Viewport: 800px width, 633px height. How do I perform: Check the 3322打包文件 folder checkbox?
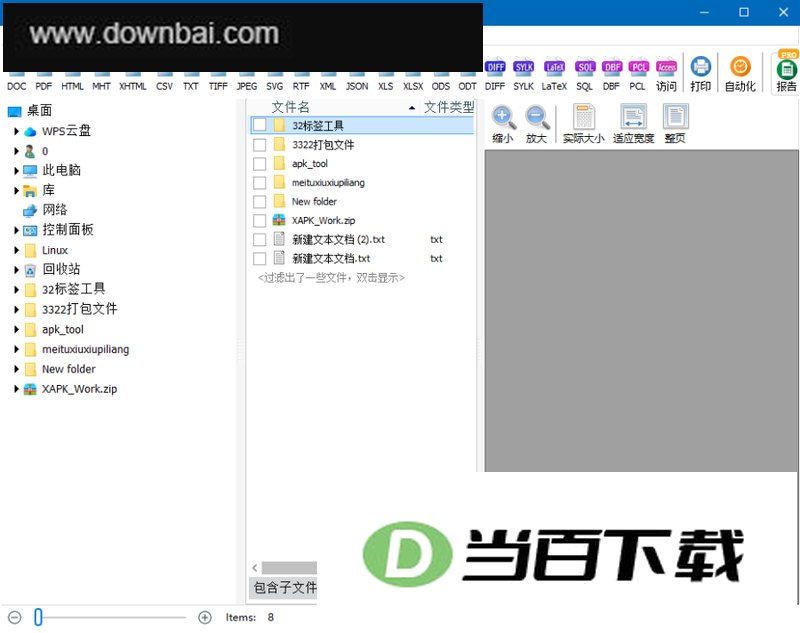coord(260,145)
